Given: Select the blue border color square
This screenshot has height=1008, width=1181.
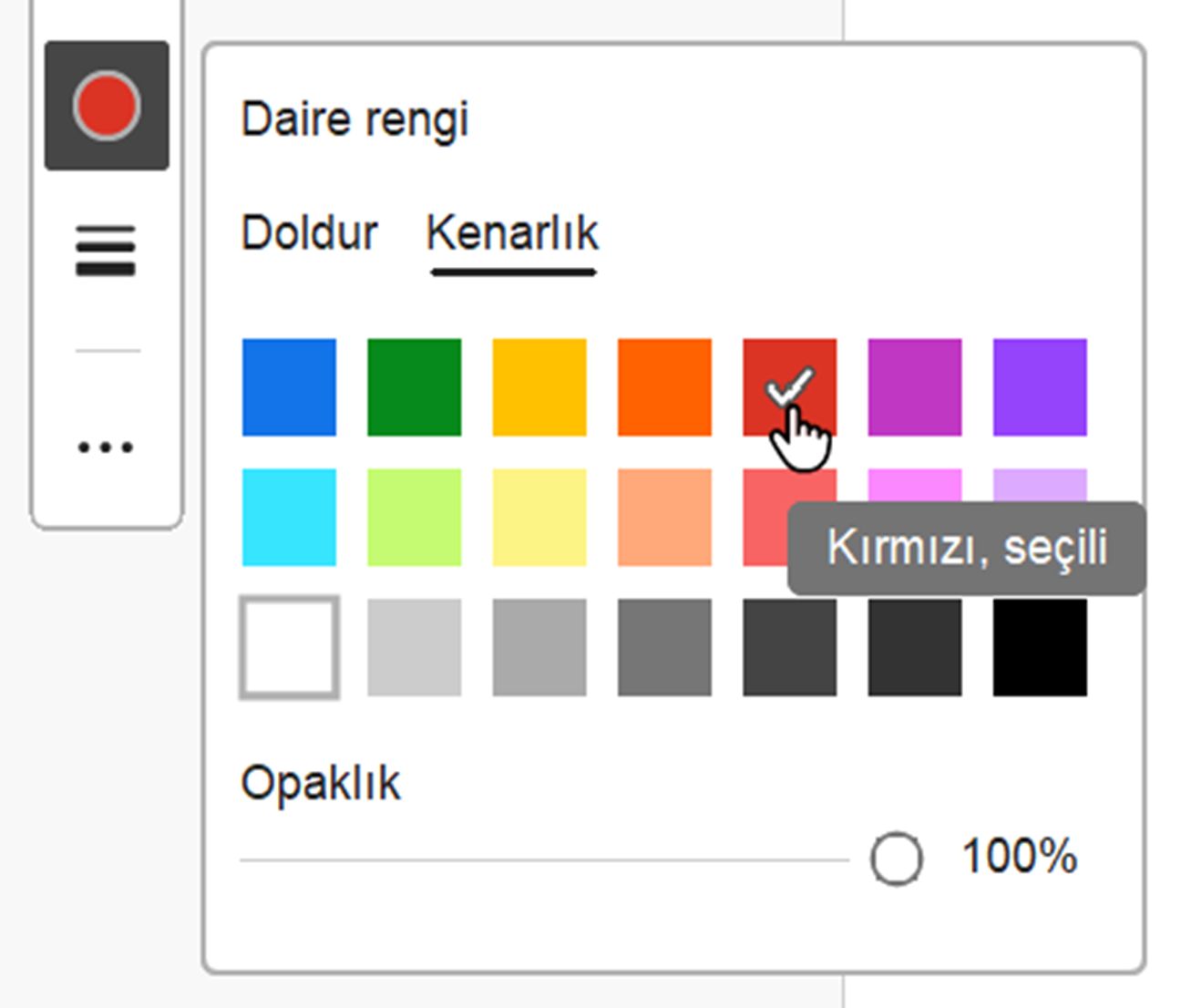Looking at the screenshot, I should 288,385.
